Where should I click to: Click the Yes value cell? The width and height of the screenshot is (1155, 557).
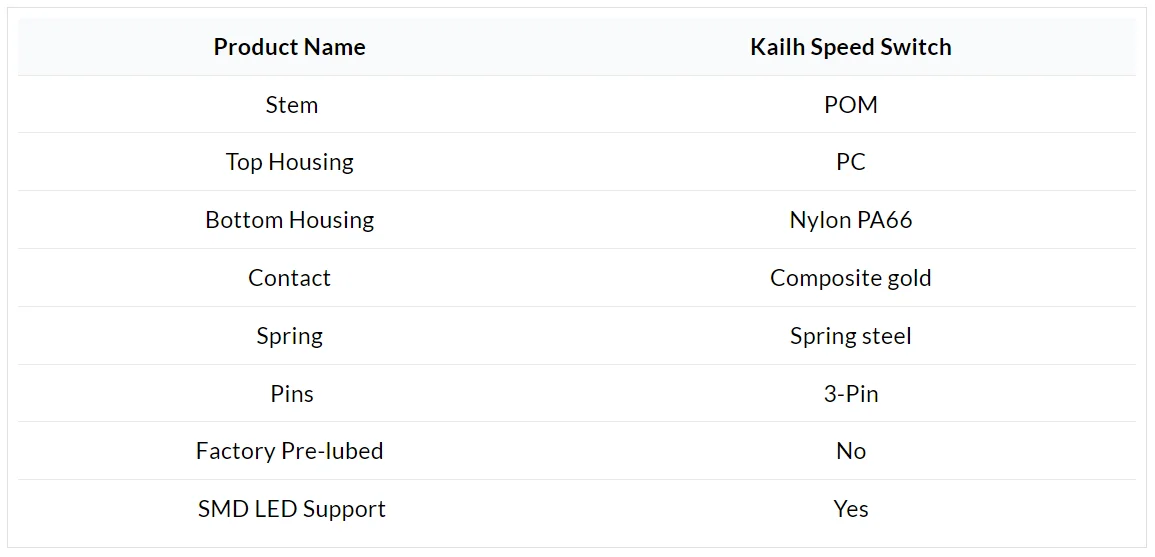pos(851,509)
